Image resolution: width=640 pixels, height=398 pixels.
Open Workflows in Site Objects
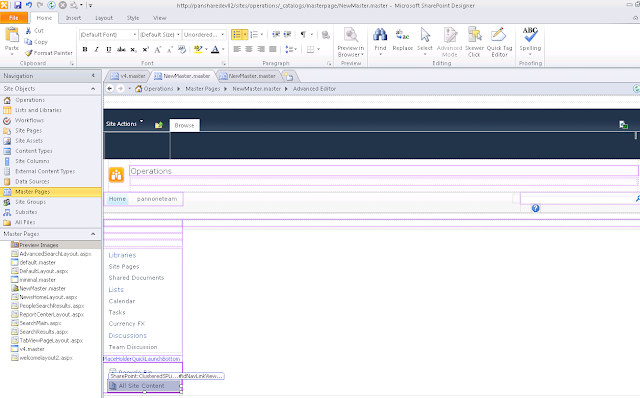[29, 120]
